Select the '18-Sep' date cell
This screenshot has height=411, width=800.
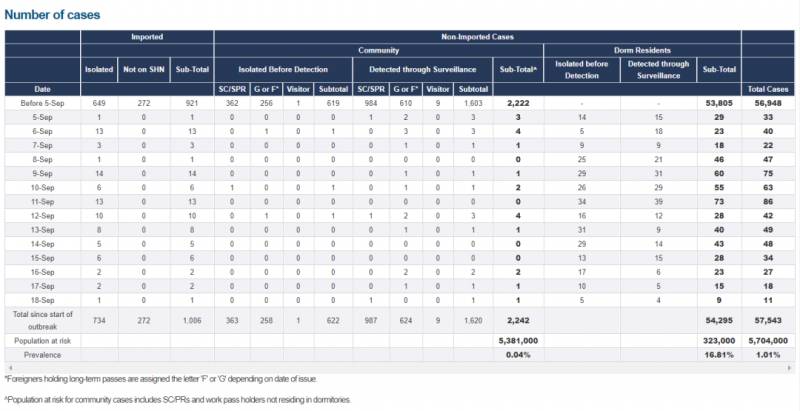(x=43, y=298)
